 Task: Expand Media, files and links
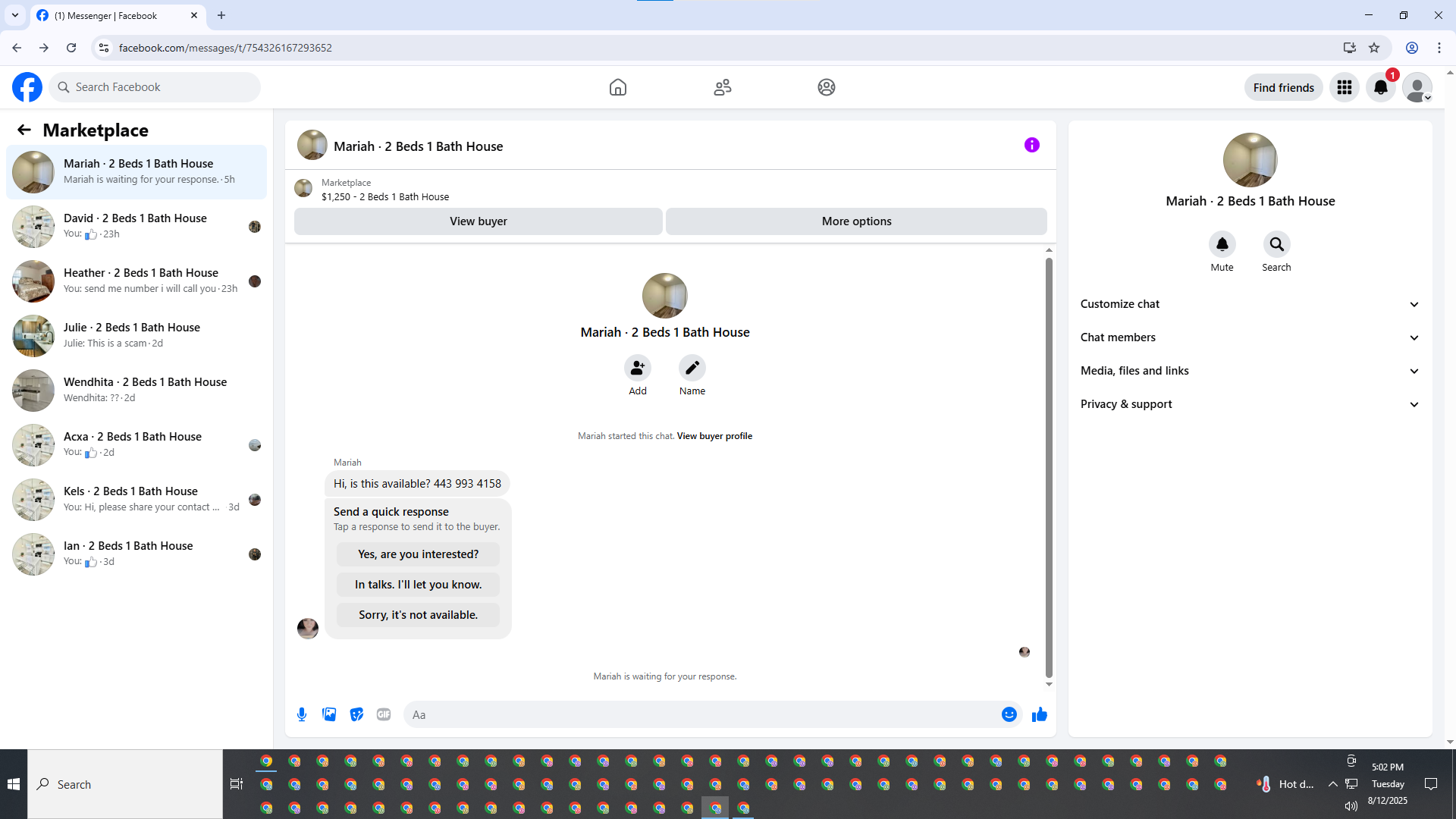tap(1250, 371)
